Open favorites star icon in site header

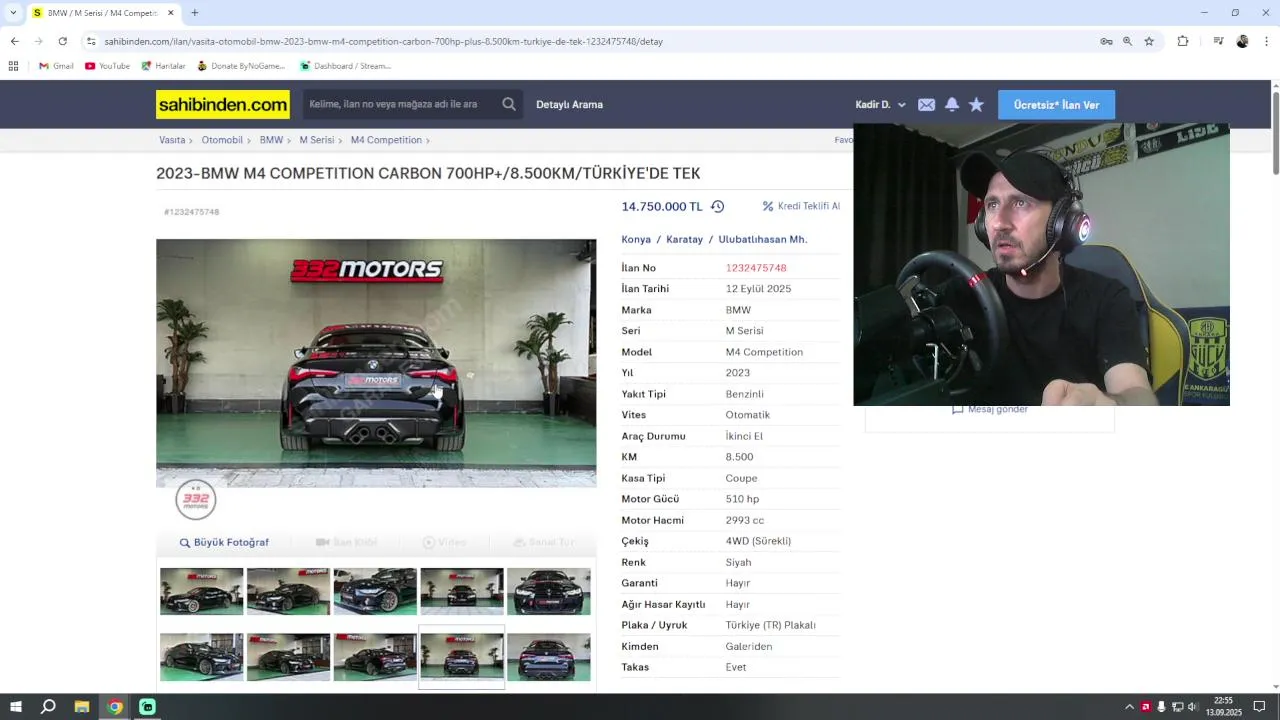click(x=976, y=105)
